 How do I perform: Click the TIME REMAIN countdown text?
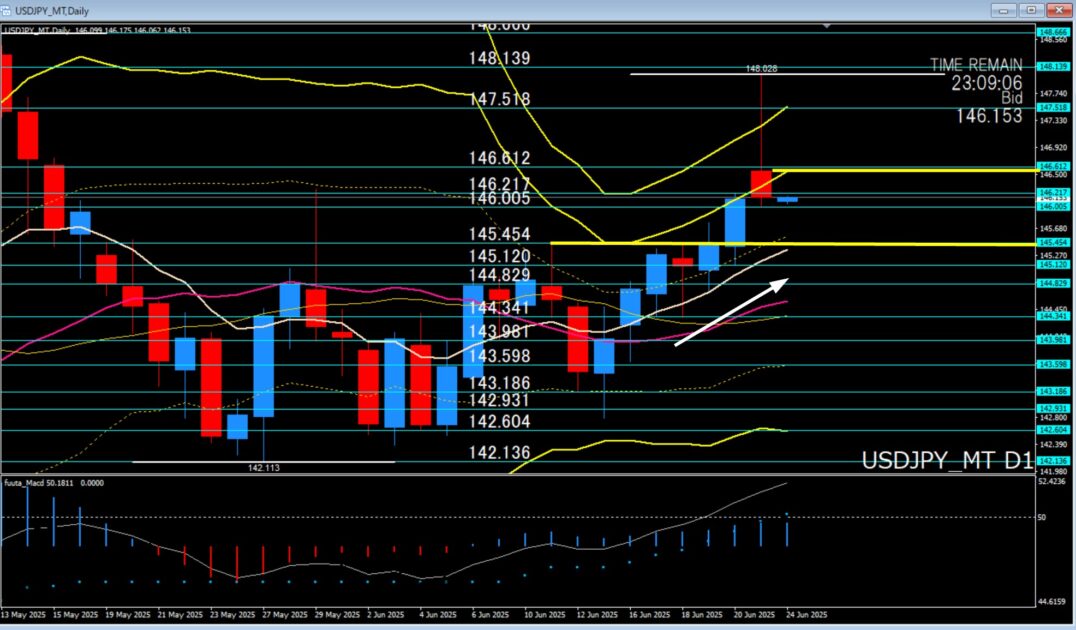[976, 65]
